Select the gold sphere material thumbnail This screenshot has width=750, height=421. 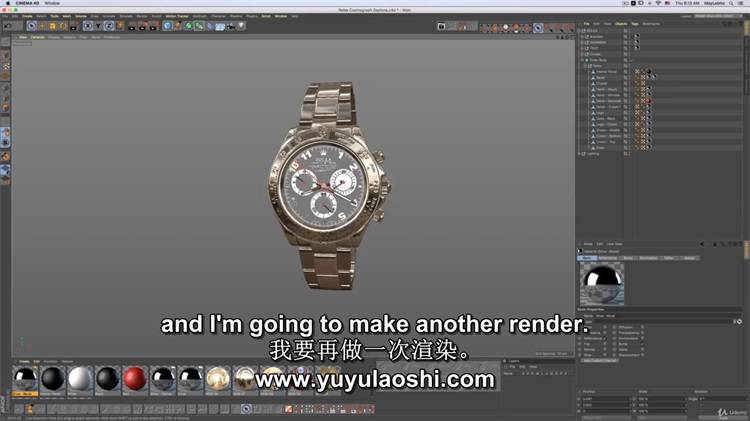pos(218,378)
